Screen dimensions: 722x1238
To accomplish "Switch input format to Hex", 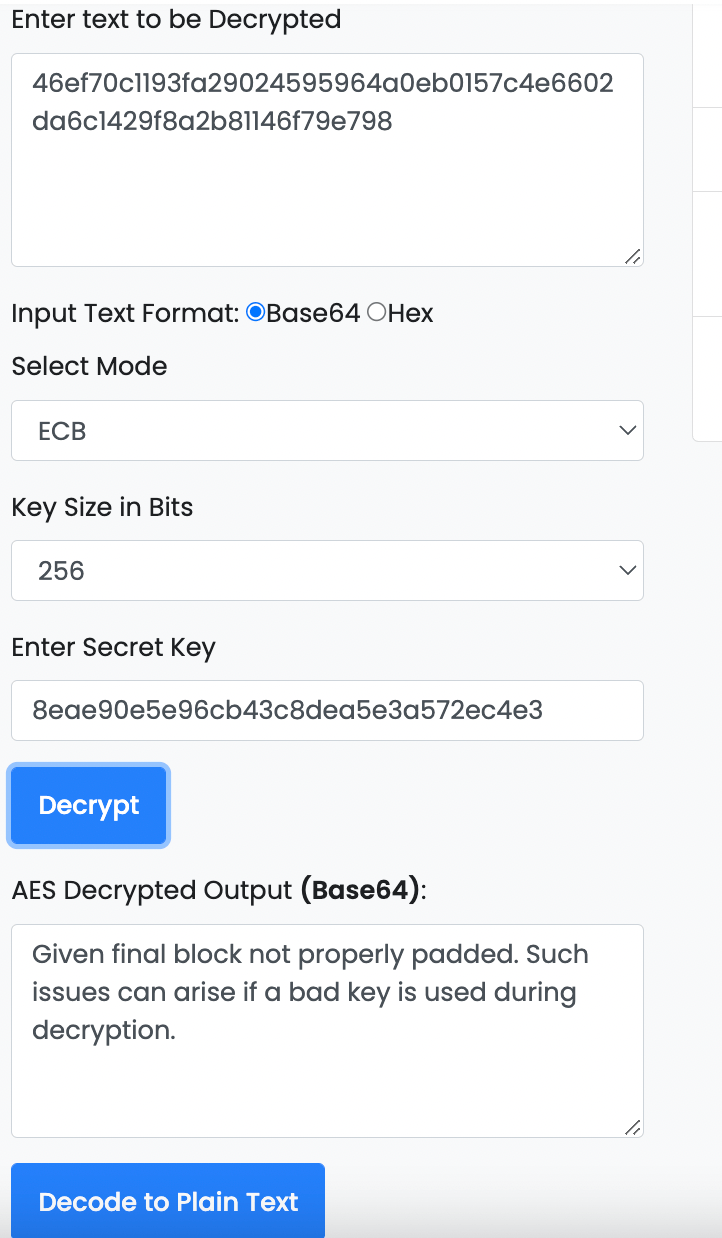I will point(377,313).
